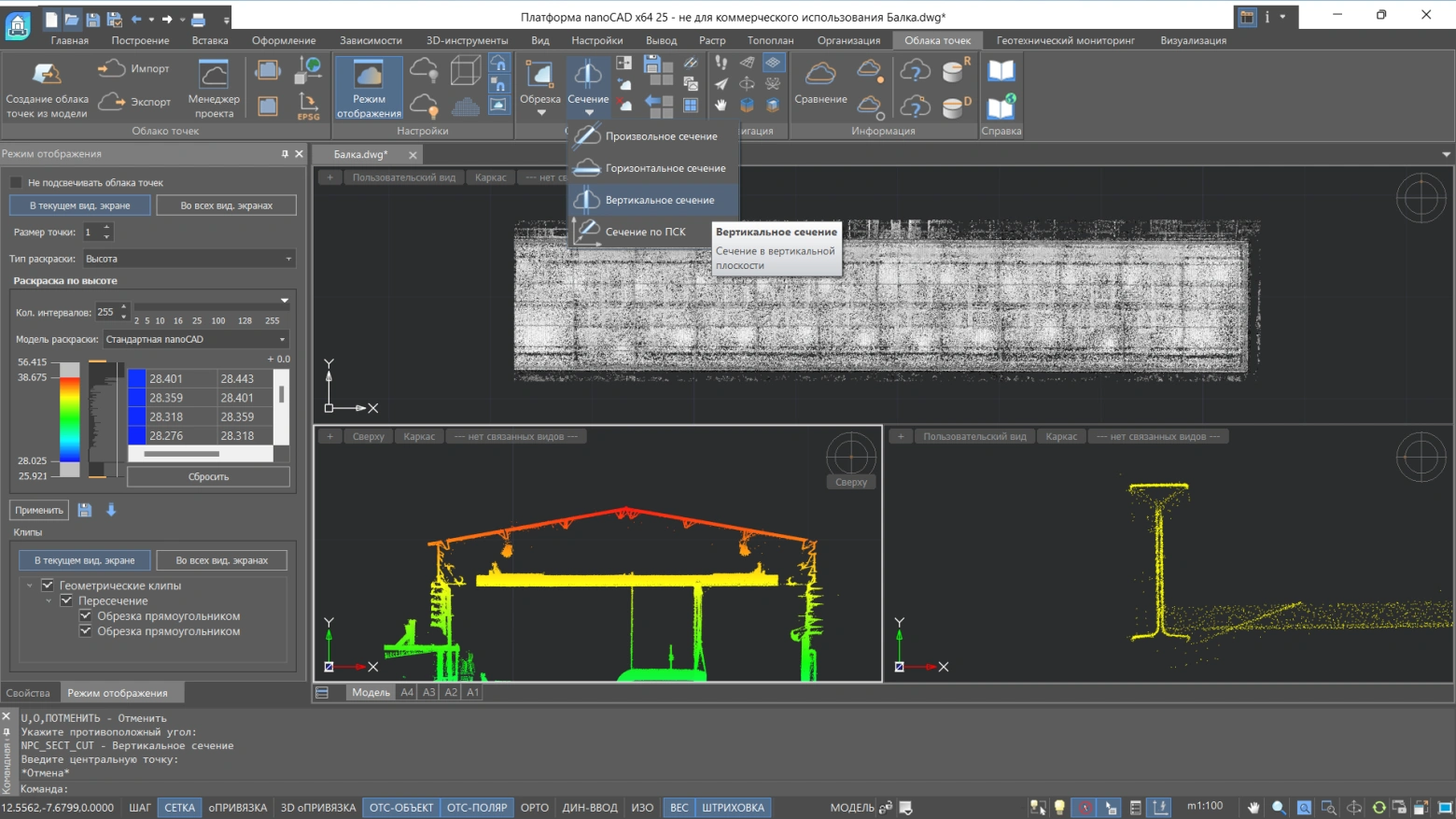Open Менеджер проекта tool
Screen dimensions: 1456x819
pos(214,75)
